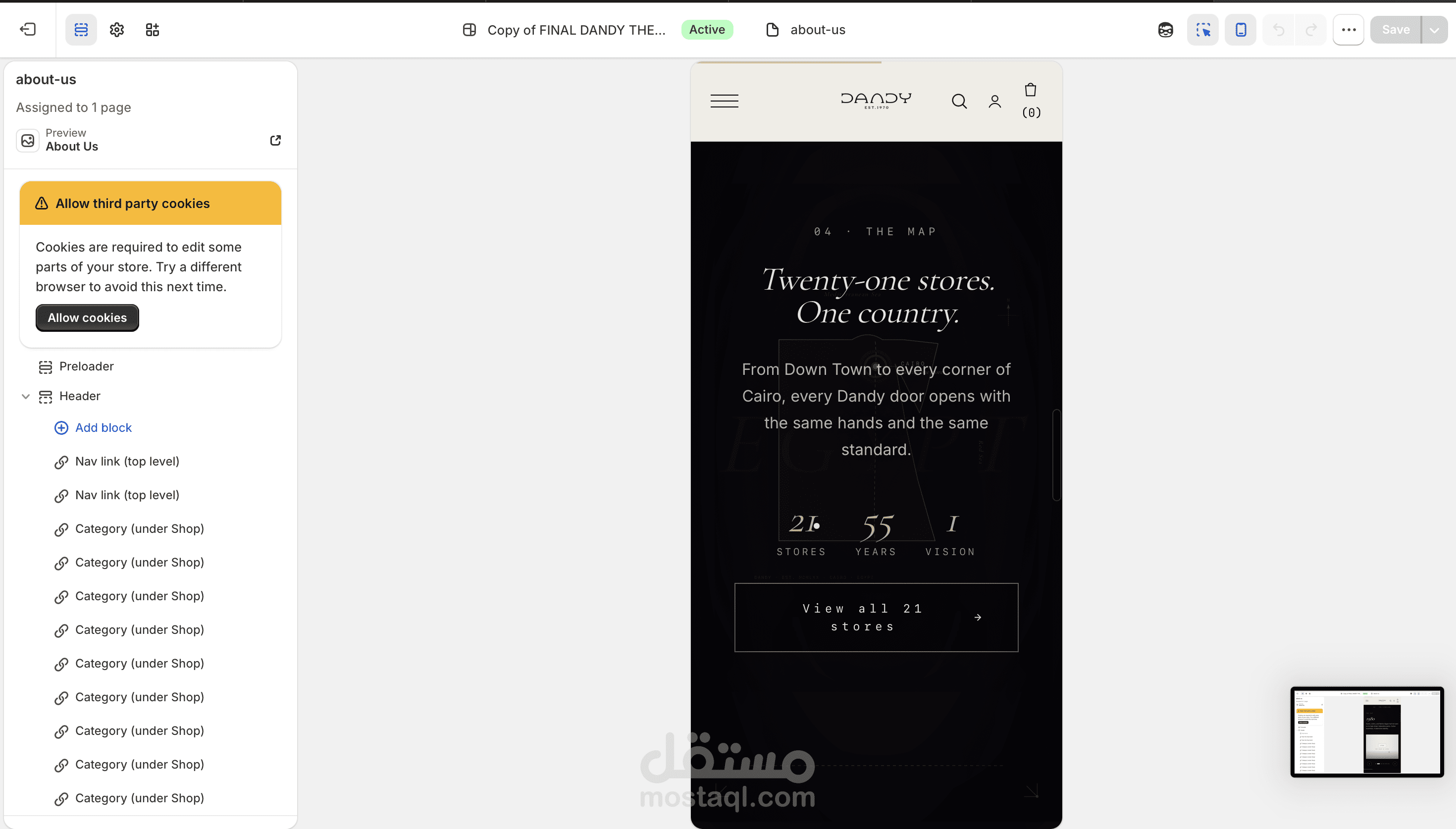Click the preview image icon
Image resolution: width=1456 pixels, height=829 pixels.
[x=27, y=140]
